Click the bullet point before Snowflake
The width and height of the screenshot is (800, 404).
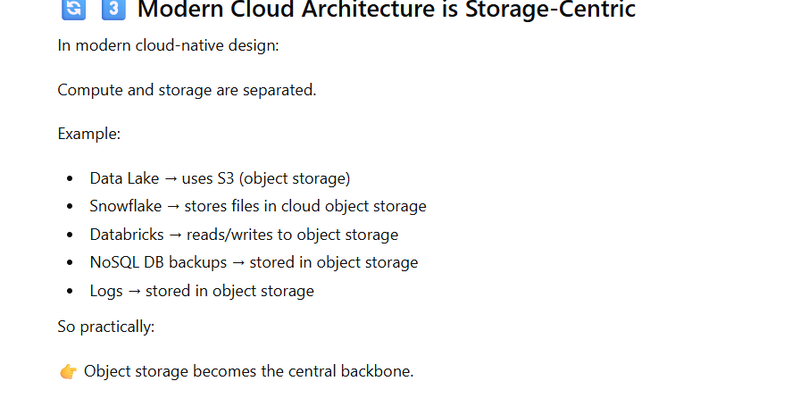click(x=69, y=207)
